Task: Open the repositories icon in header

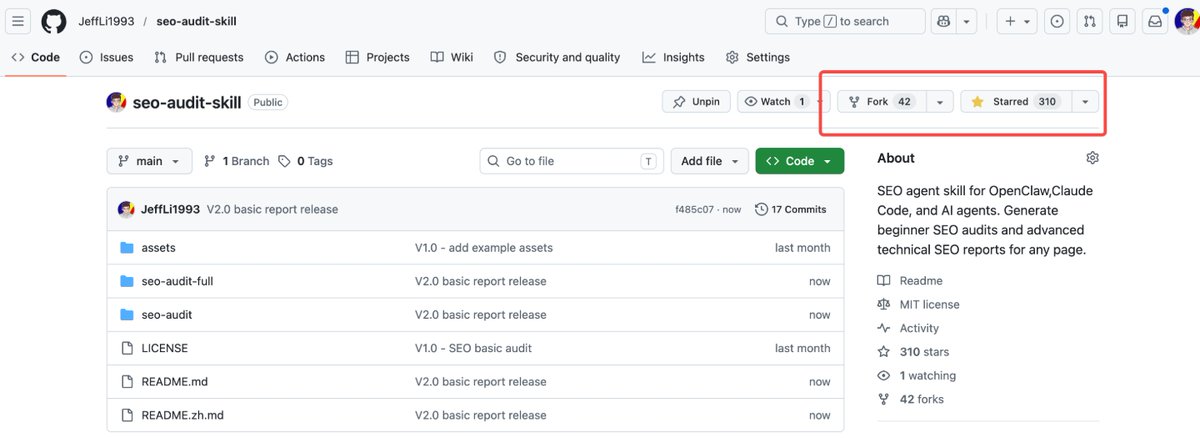Action: tap(1122, 21)
